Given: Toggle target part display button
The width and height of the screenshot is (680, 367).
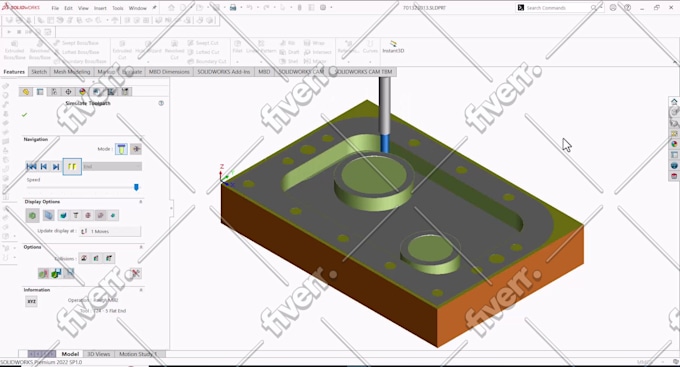Looking at the screenshot, I should pos(63,215).
